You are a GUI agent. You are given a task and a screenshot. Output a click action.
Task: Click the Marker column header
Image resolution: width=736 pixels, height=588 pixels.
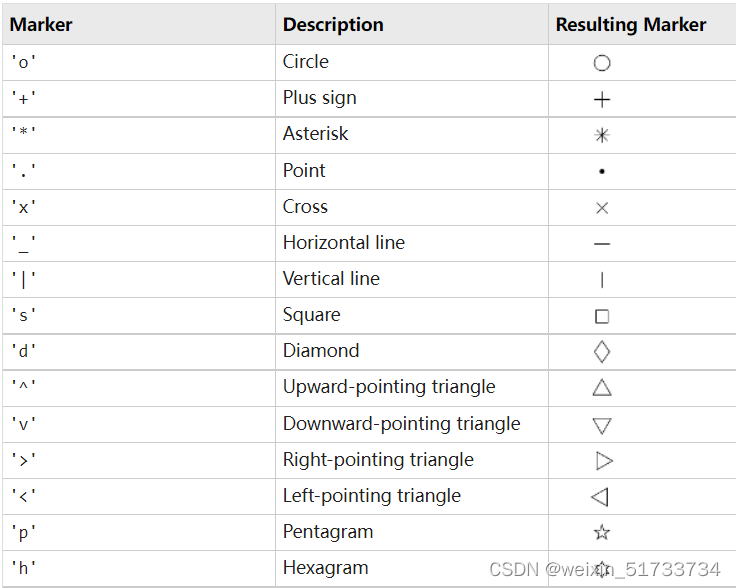click(x=41, y=24)
